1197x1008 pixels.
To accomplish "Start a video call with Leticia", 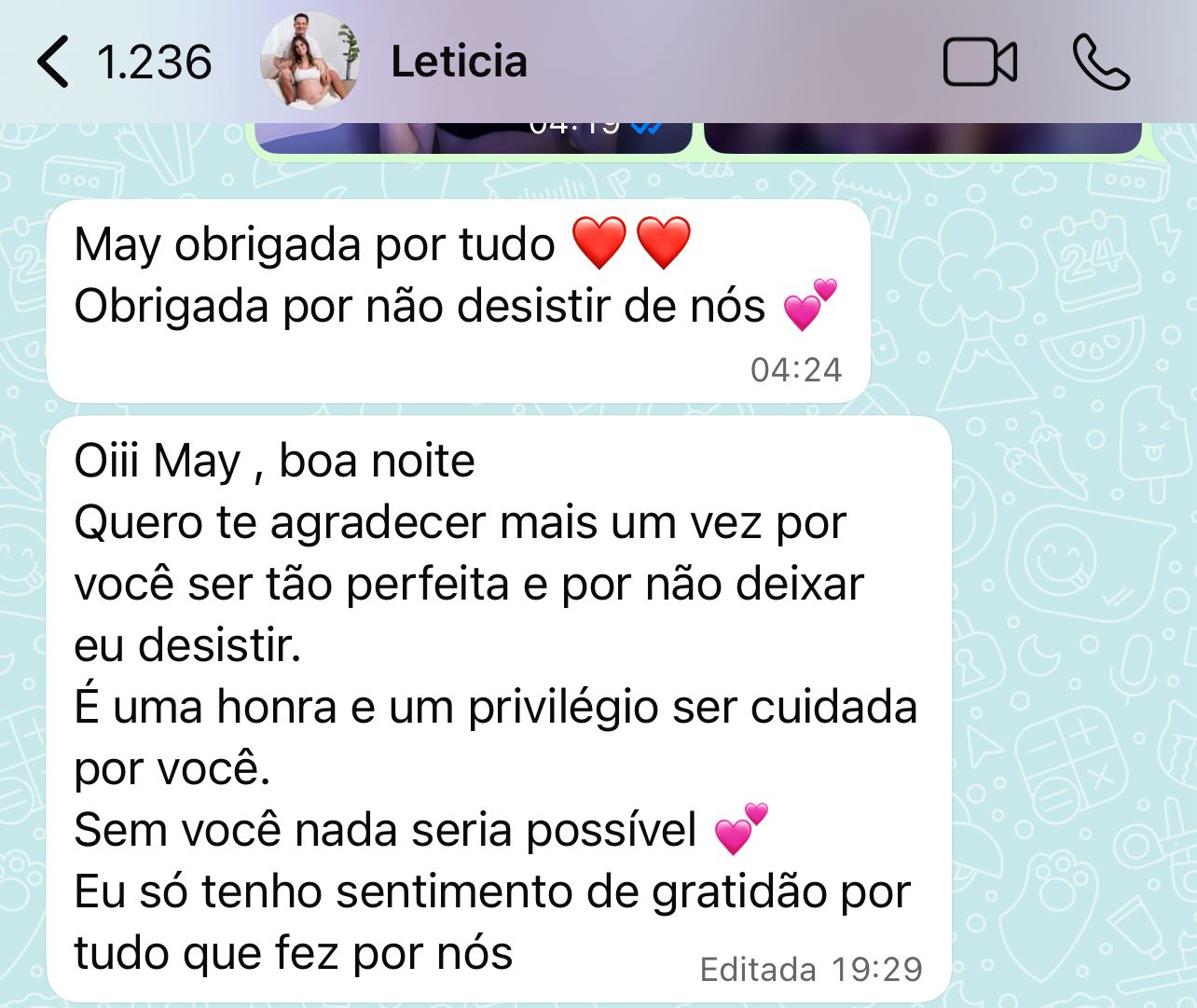I will click(980, 62).
